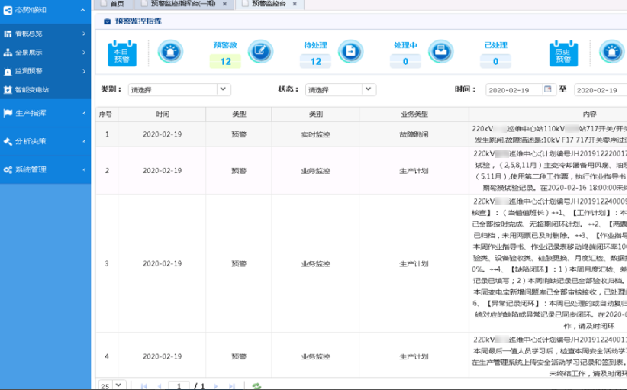627x390 pixels.
Task: Open the 历史预警 calendar tile
Action: tap(564, 53)
